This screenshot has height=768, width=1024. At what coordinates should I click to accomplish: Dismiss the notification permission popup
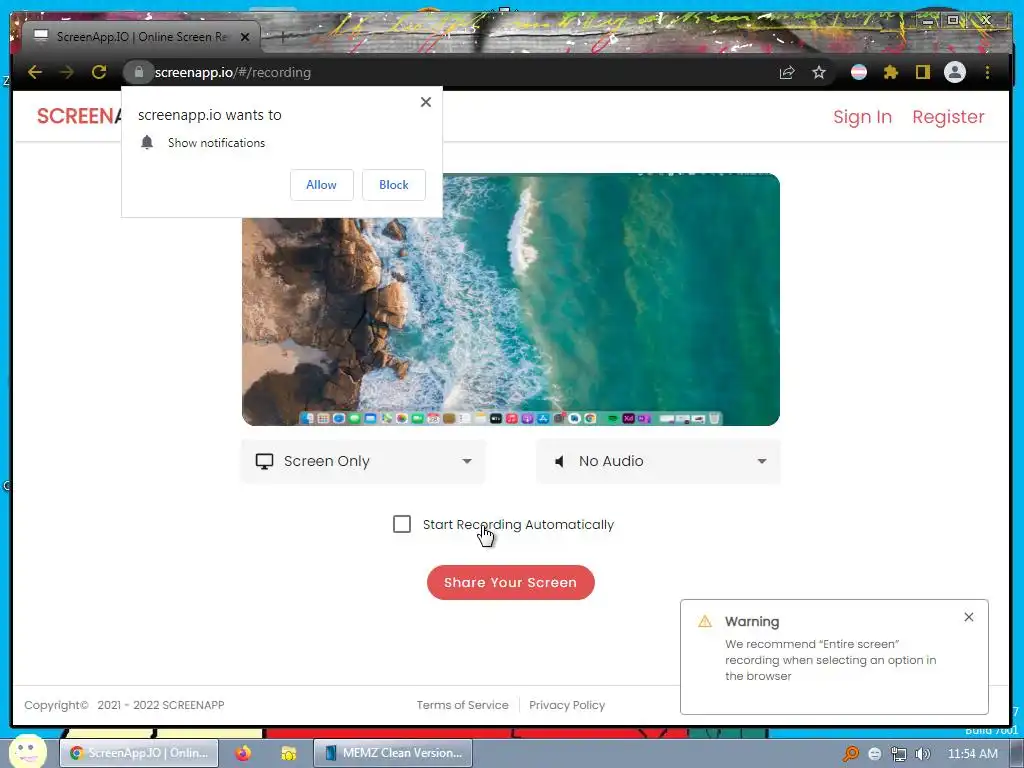click(x=426, y=102)
